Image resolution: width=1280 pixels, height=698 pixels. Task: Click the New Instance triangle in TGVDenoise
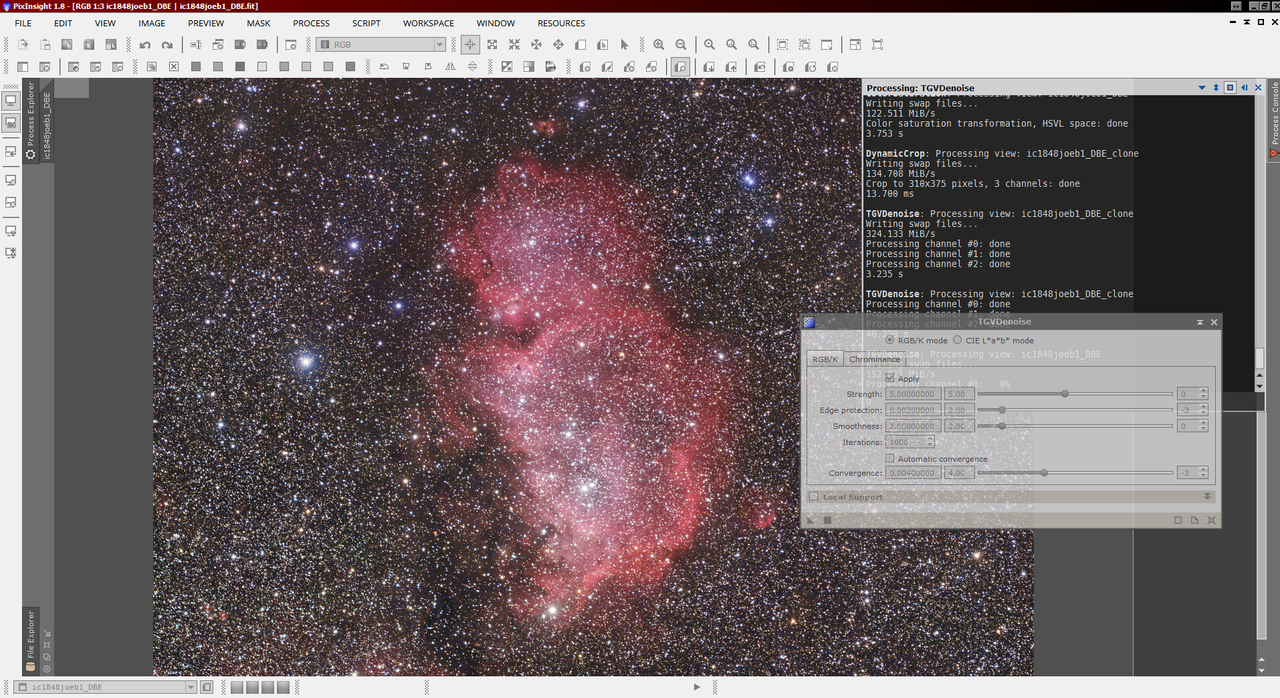810,520
